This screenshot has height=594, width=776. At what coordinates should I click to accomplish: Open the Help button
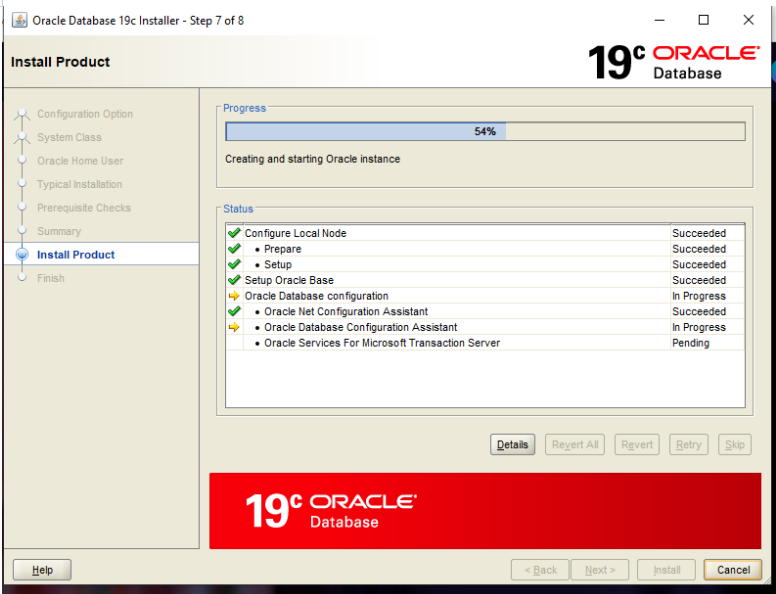click(42, 570)
